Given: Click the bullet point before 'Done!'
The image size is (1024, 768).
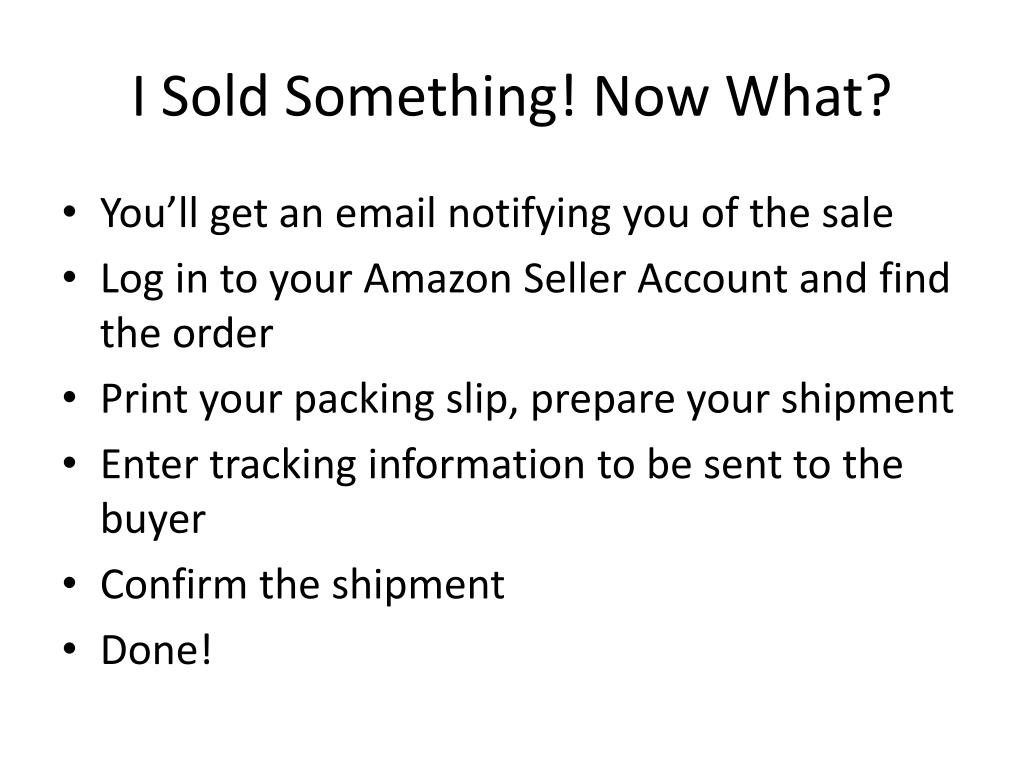Looking at the screenshot, I should click(x=70, y=649).
